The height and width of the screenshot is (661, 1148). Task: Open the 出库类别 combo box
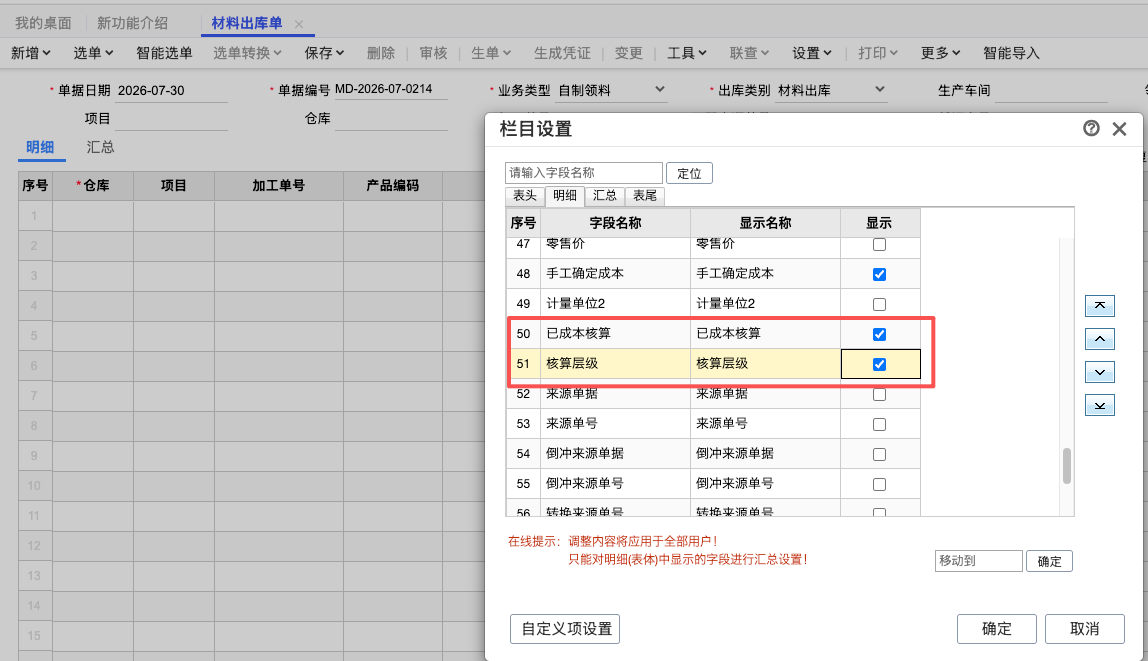click(x=832, y=90)
